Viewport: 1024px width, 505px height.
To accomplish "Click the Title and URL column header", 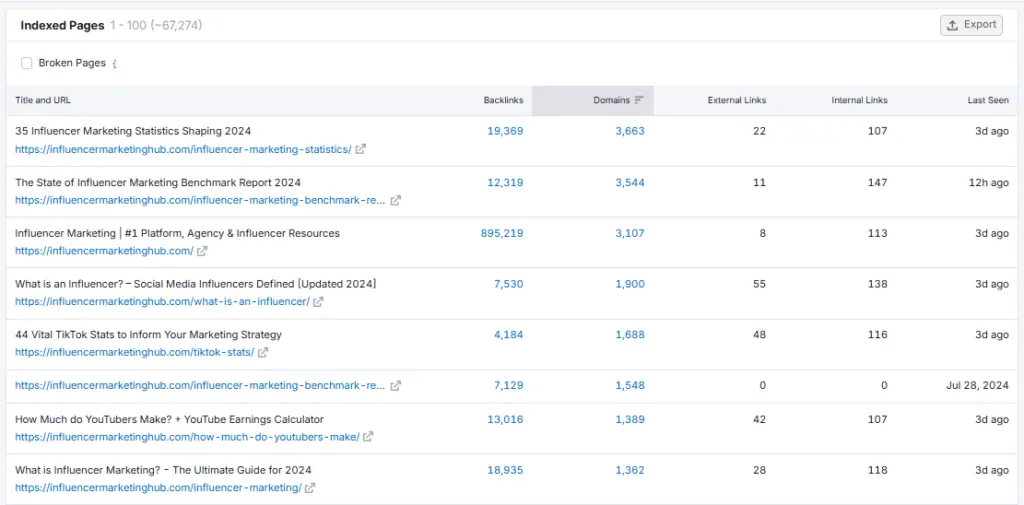I will pos(43,100).
